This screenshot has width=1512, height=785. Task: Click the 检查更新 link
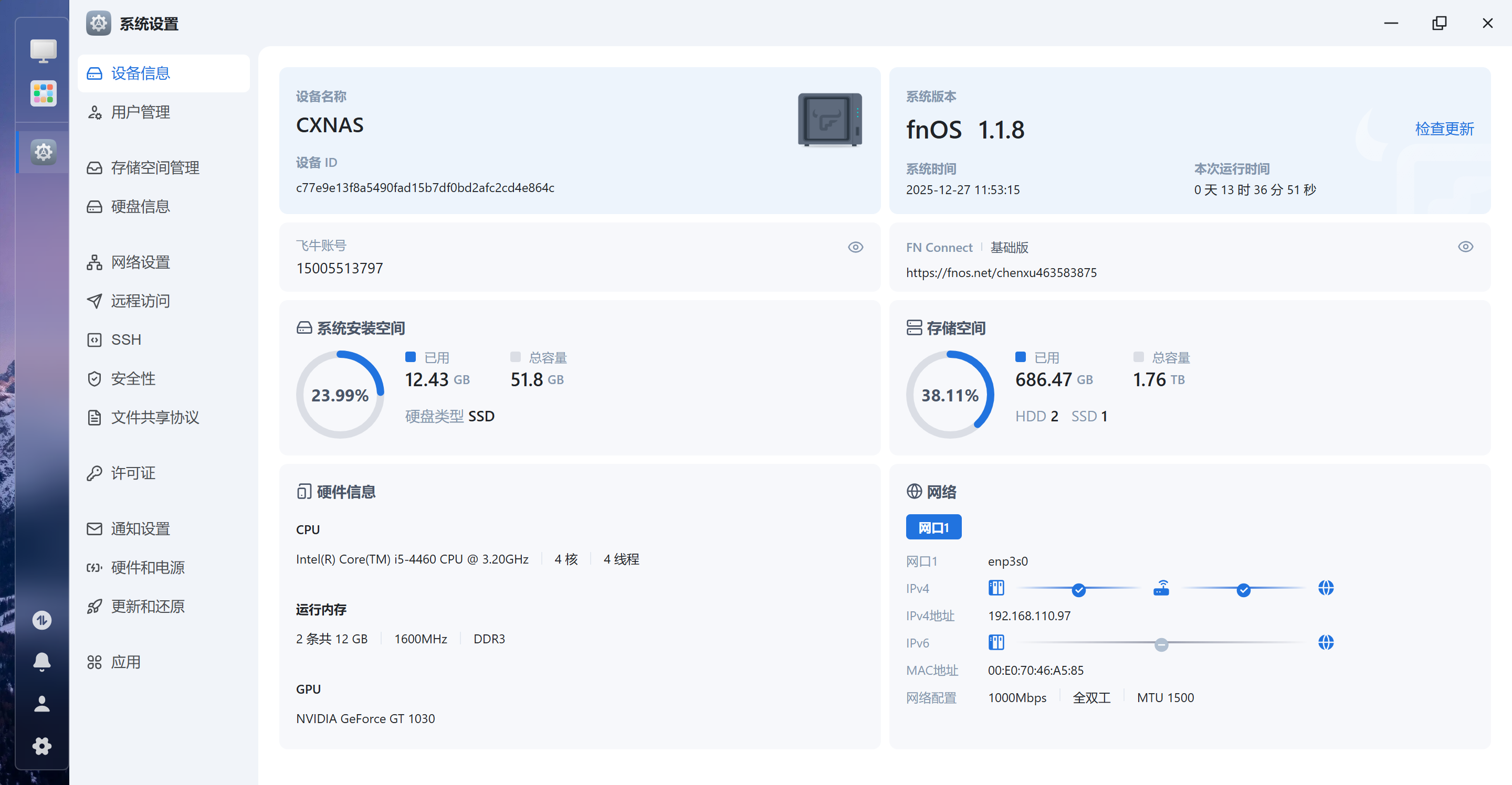point(1444,129)
